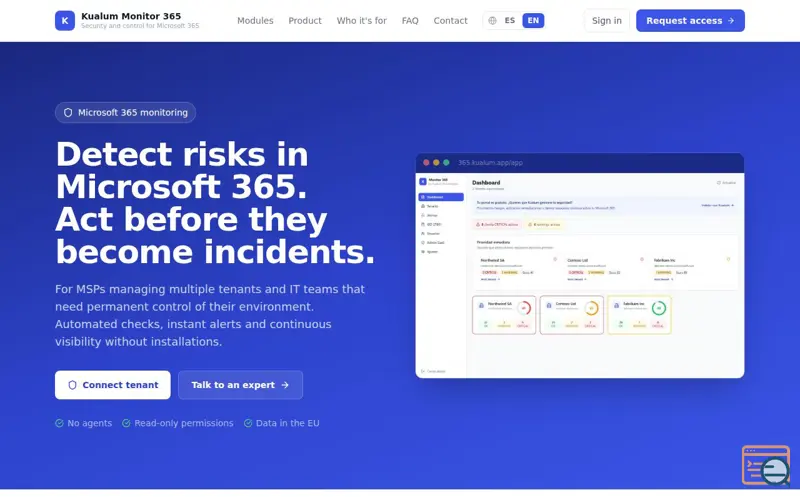Click the dashboard preview's 365.kualum.app/app address
This screenshot has width=800, height=500.
pos(490,163)
